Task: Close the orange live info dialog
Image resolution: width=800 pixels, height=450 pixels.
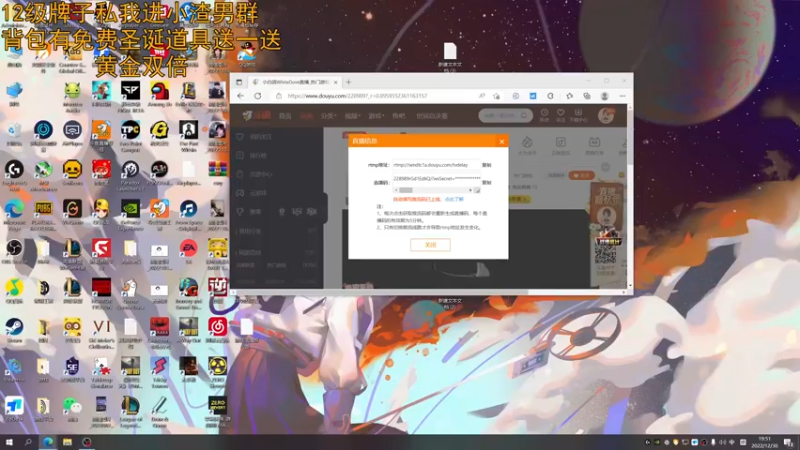Action: [502, 141]
